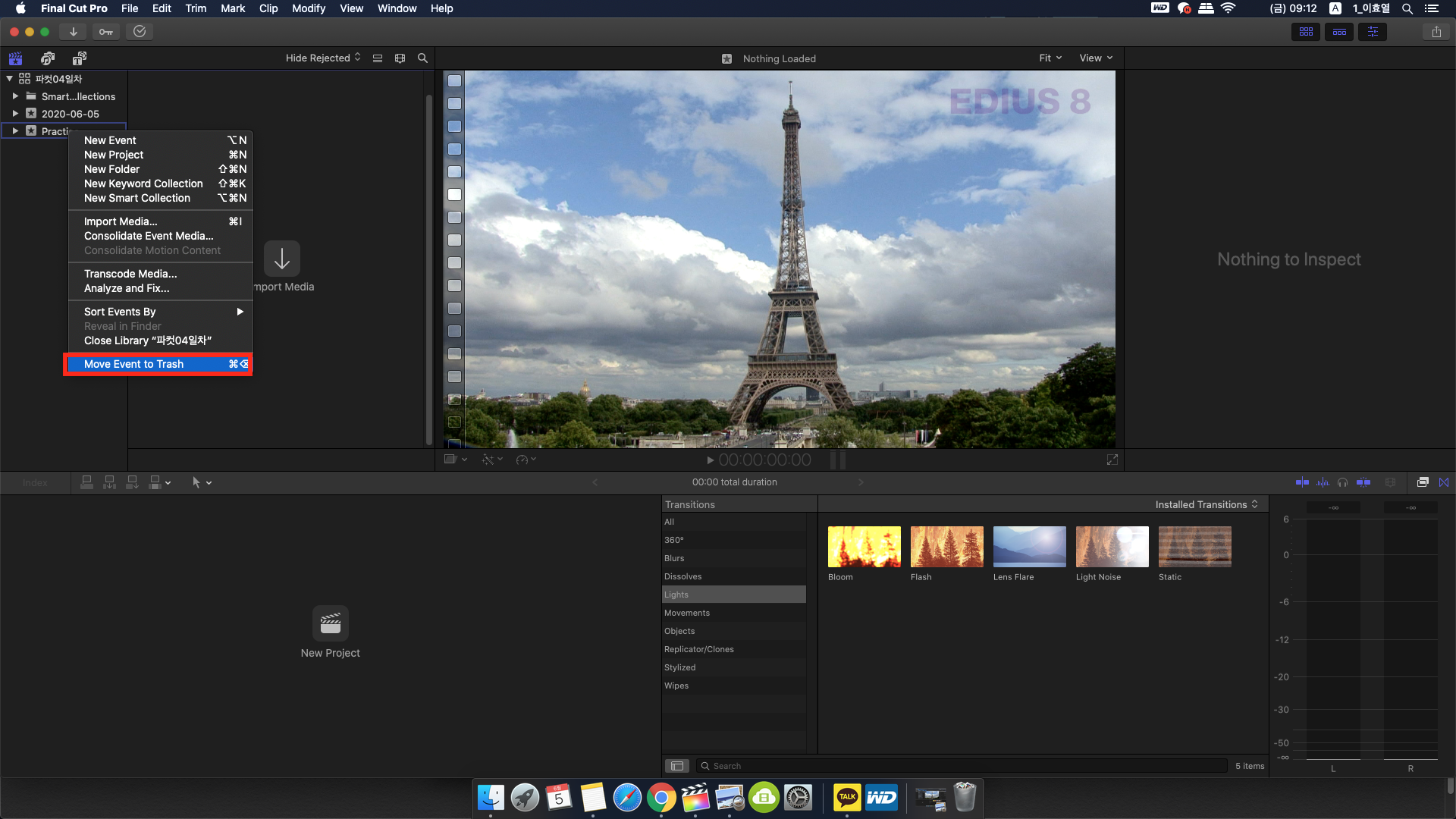
Task: Toggle the Transitions browser bowtie icon
Action: point(1444,482)
